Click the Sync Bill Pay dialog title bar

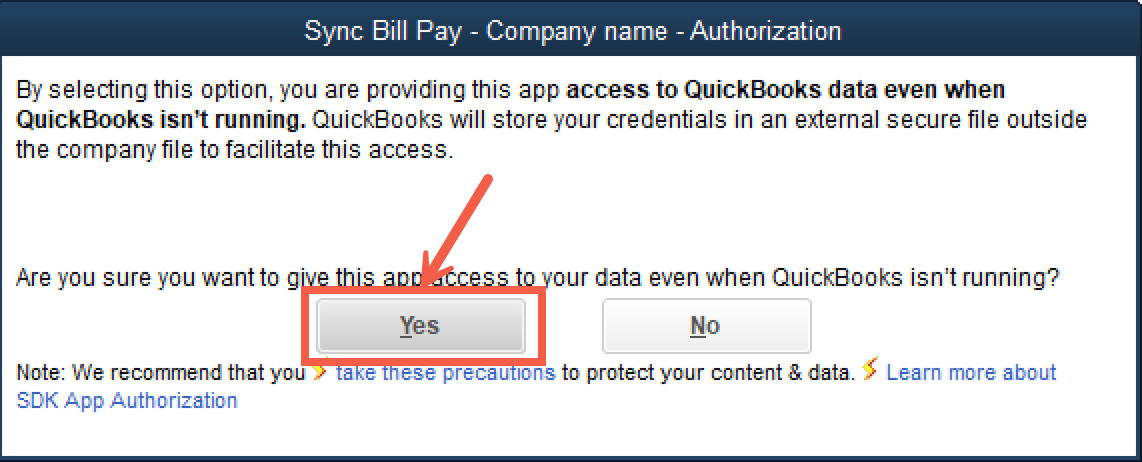click(571, 31)
